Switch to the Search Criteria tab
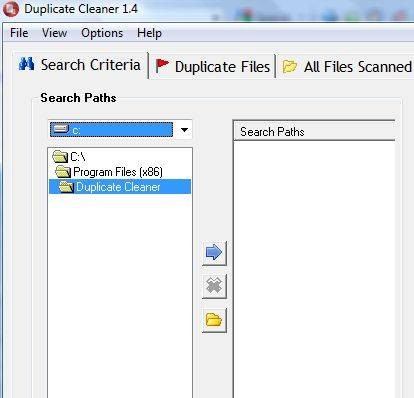The image size is (414, 398). tap(80, 65)
